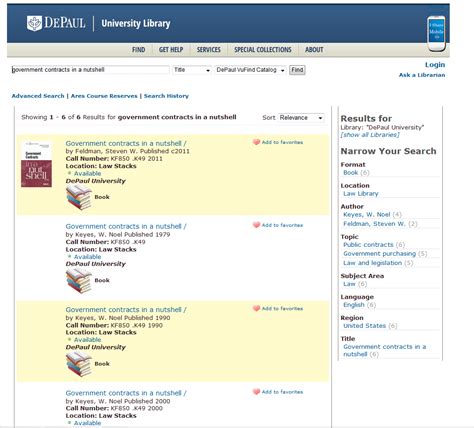Click the Find search button
474x428 pixels.
(x=297, y=70)
